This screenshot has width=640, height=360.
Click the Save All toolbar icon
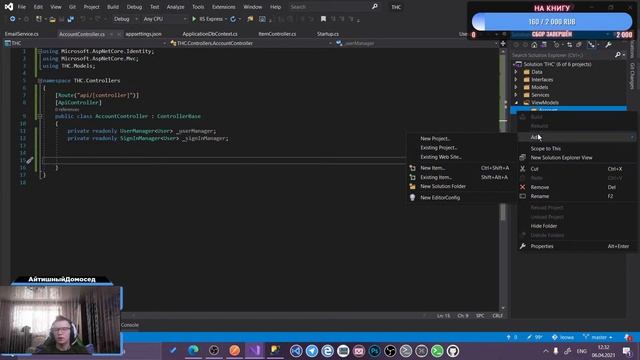click(71, 19)
